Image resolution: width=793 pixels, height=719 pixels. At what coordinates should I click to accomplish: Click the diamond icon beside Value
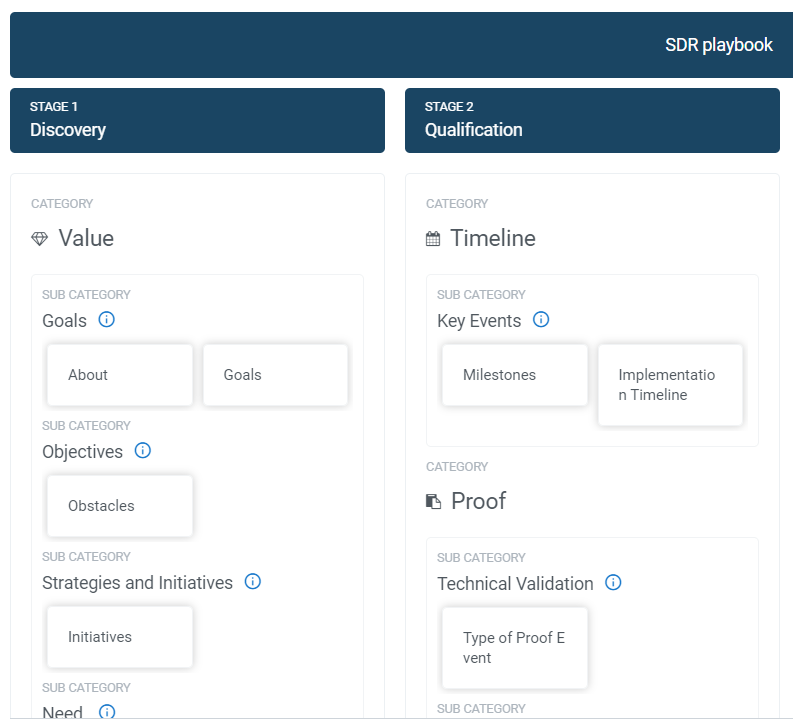click(x=39, y=238)
